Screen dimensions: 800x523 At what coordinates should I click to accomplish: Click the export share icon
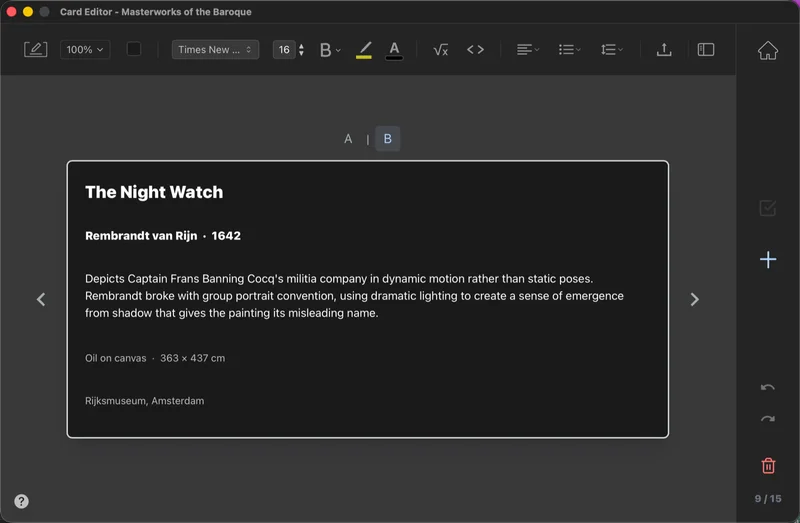click(x=664, y=49)
